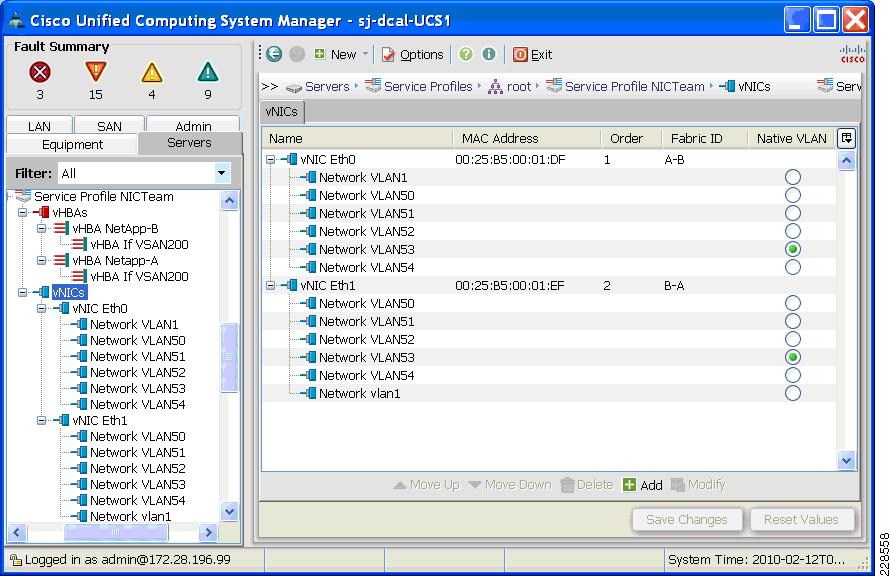Collapse the vNICs node in tree
This screenshot has width=890, height=576.
22,293
